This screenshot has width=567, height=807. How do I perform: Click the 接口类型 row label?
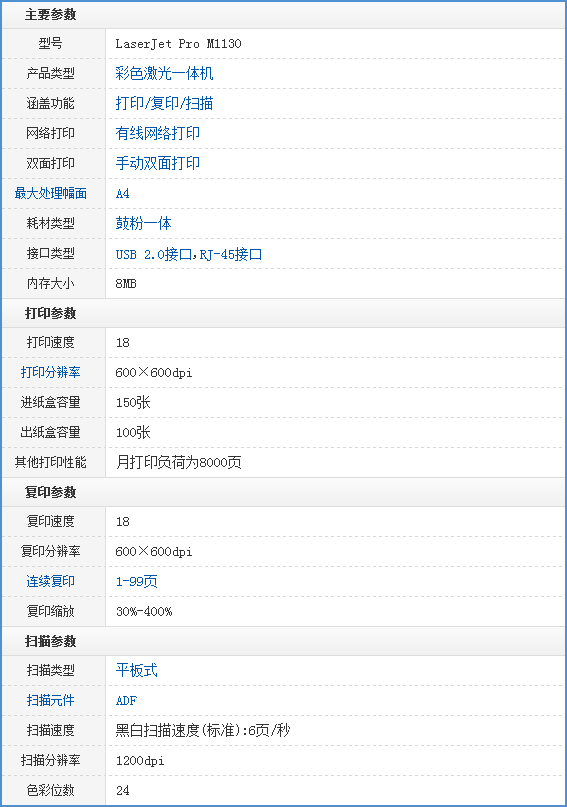point(50,253)
